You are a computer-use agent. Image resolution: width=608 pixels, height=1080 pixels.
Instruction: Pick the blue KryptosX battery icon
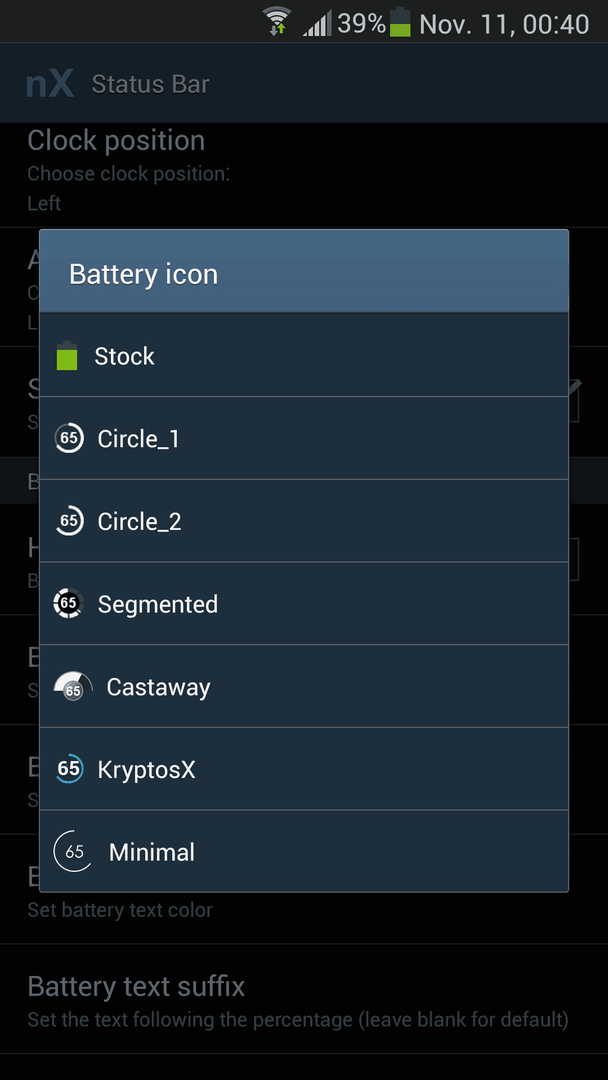69,769
